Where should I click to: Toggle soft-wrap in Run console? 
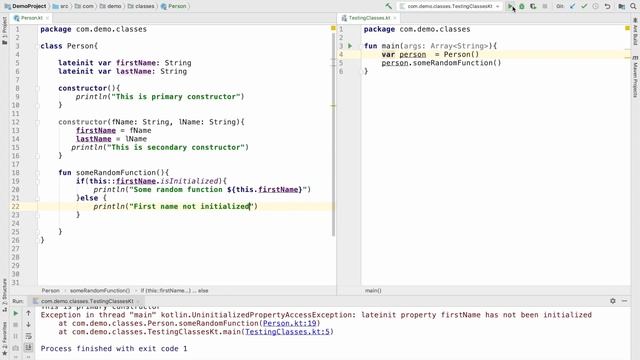pyautogui.click(x=28, y=336)
